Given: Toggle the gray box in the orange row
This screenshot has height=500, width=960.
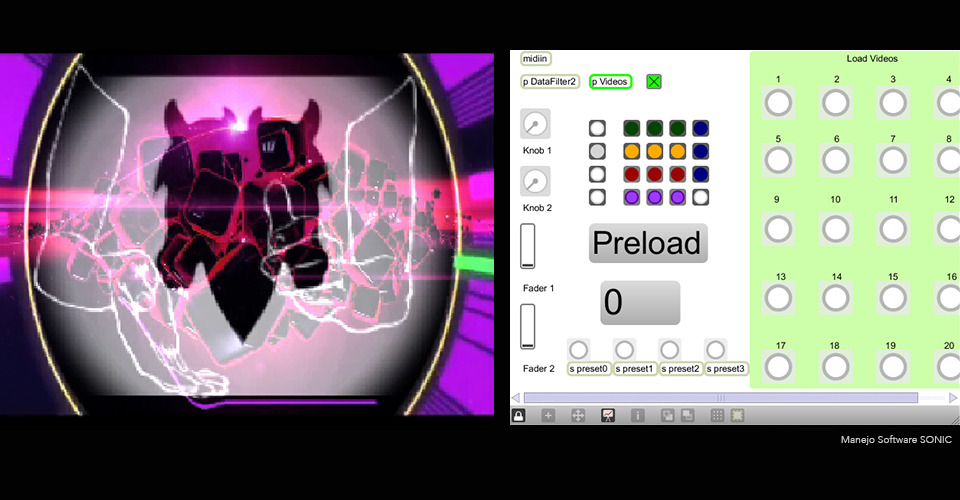Looking at the screenshot, I should [597, 151].
